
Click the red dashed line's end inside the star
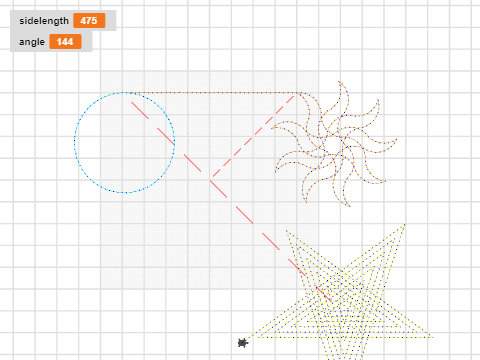point(332,302)
